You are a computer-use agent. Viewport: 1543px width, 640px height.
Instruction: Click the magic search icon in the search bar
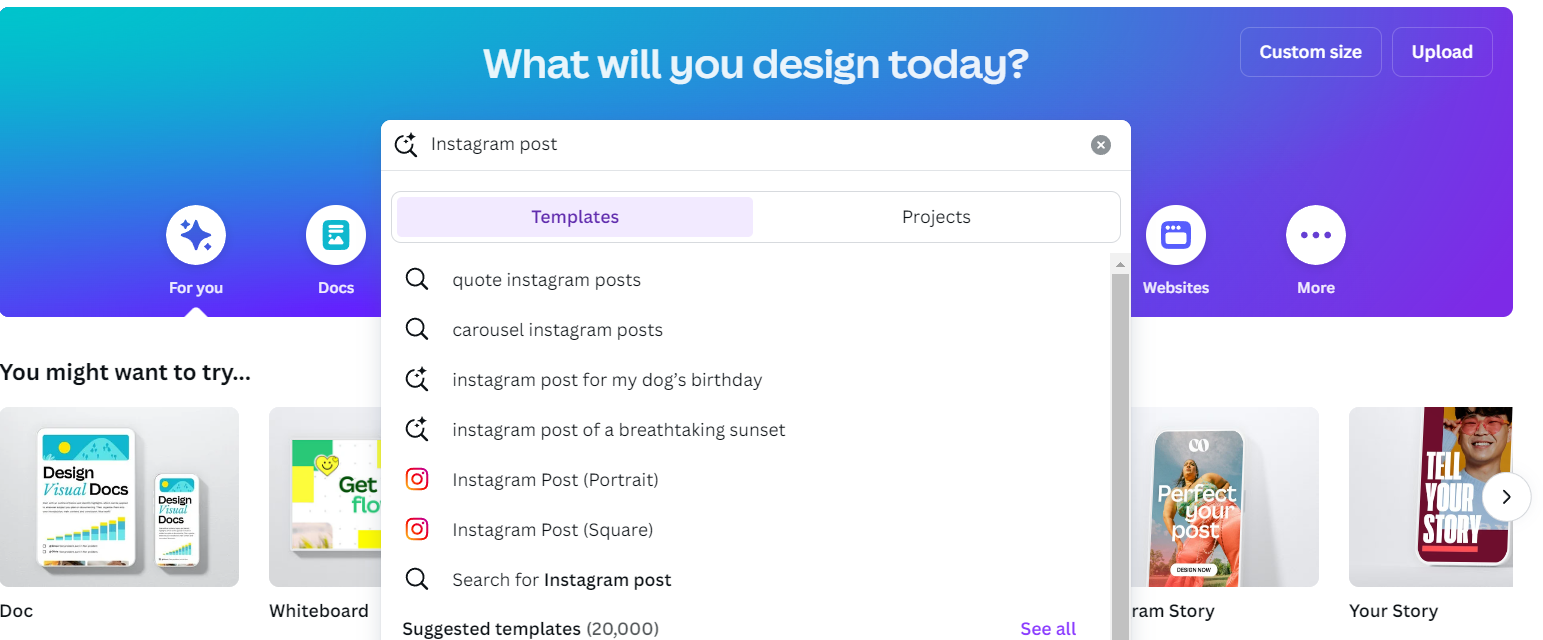405,144
